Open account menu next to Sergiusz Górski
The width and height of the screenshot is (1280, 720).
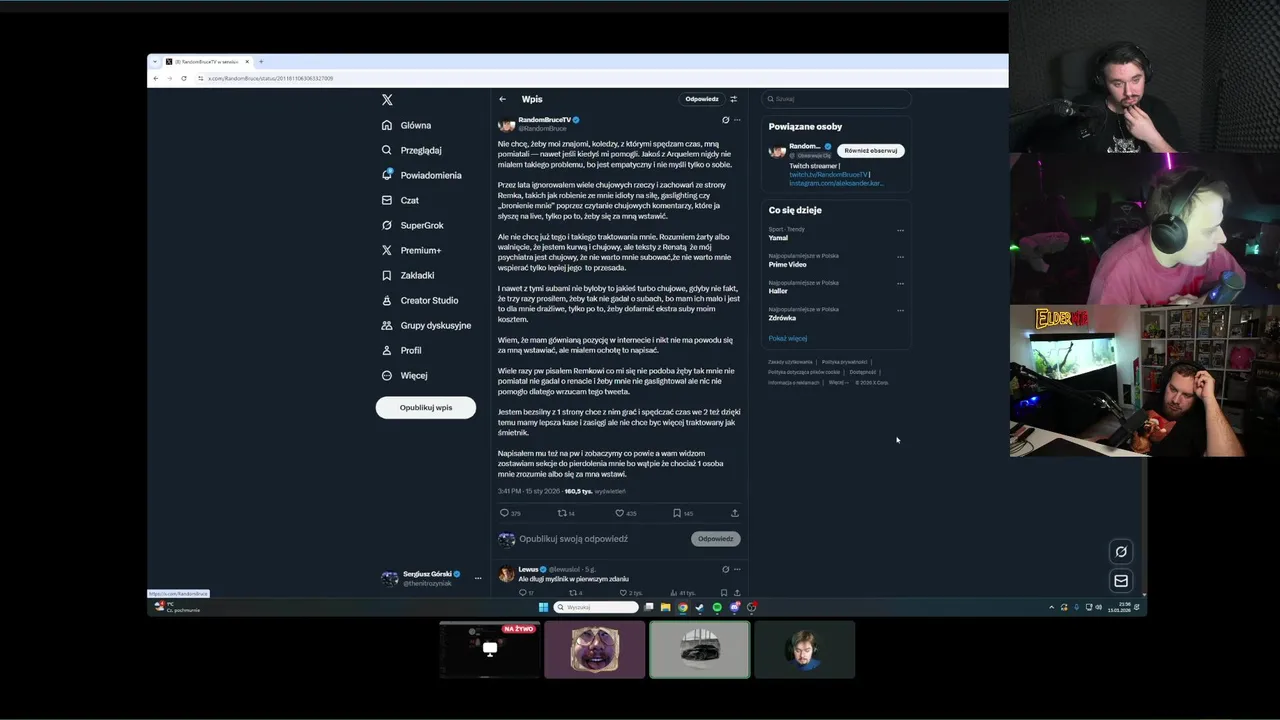pyautogui.click(x=478, y=578)
